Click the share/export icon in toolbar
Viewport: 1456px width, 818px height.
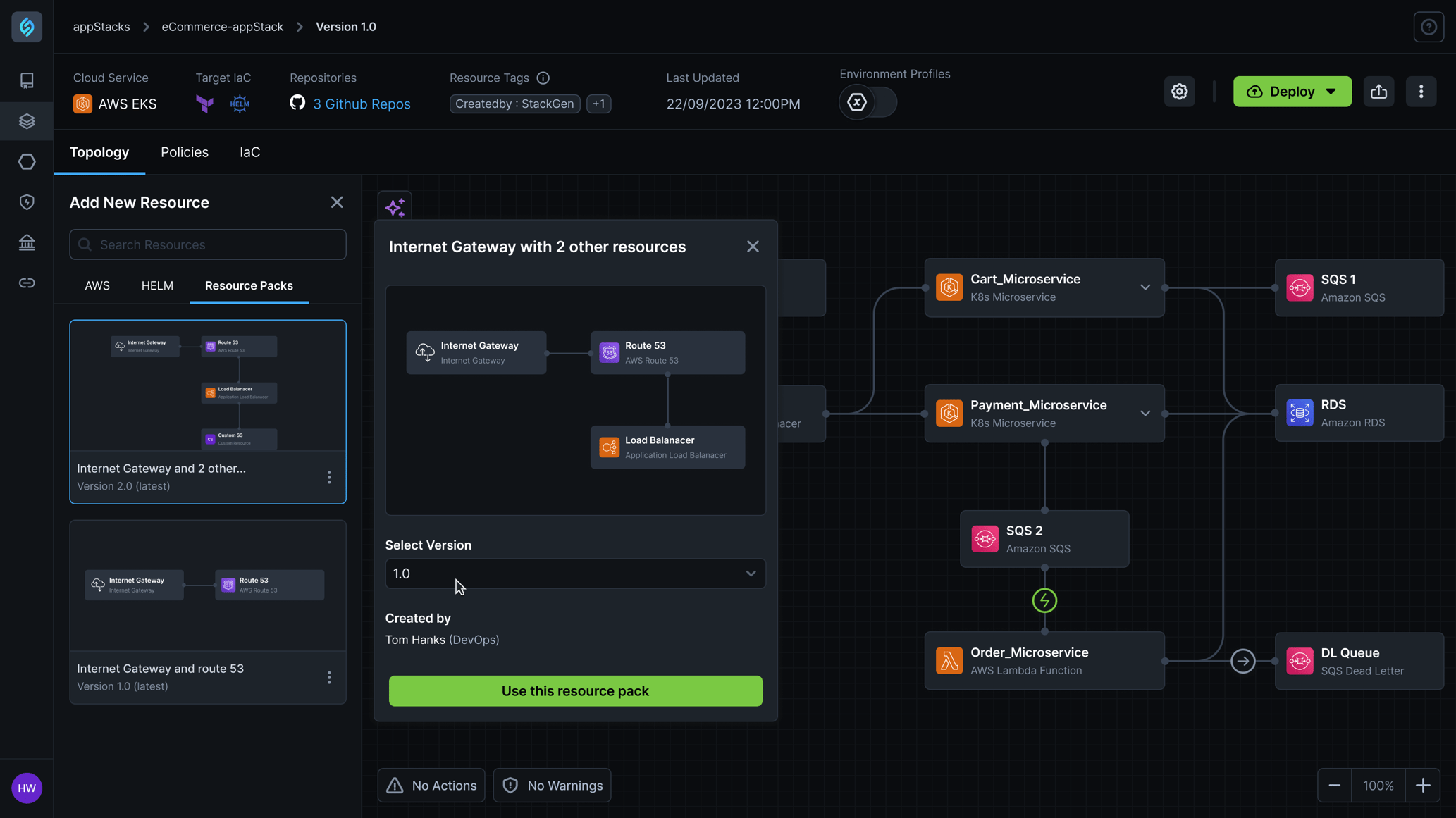tap(1378, 91)
